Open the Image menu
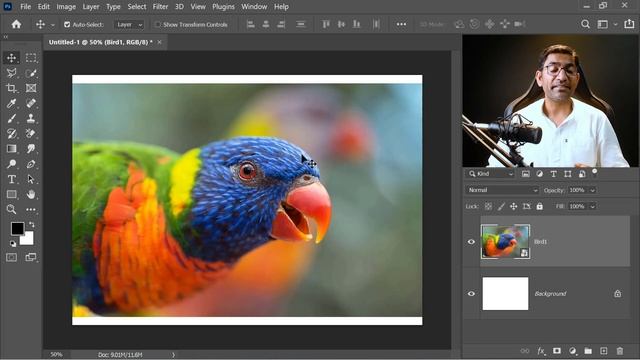This screenshot has height=360, width=640. (x=66, y=7)
